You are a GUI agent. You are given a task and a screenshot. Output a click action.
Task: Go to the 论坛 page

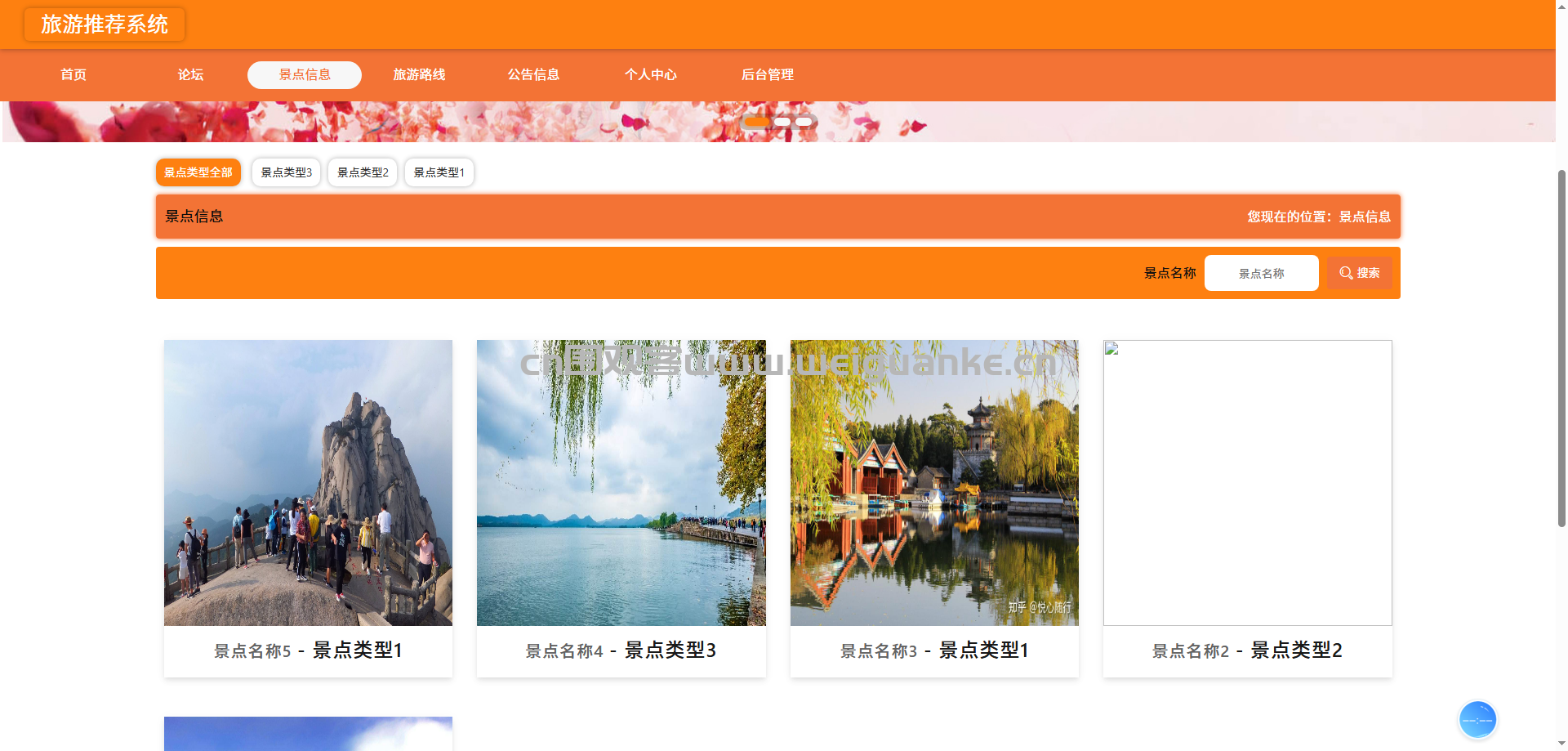190,74
